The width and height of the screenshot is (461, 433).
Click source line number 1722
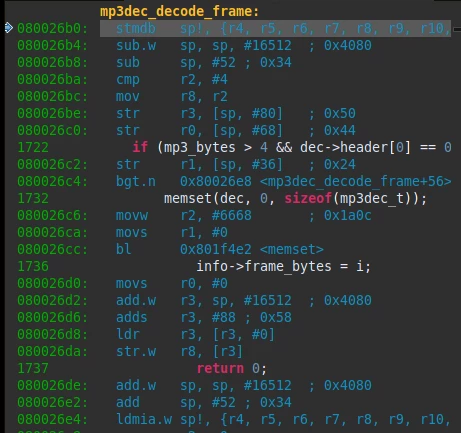tap(33, 148)
